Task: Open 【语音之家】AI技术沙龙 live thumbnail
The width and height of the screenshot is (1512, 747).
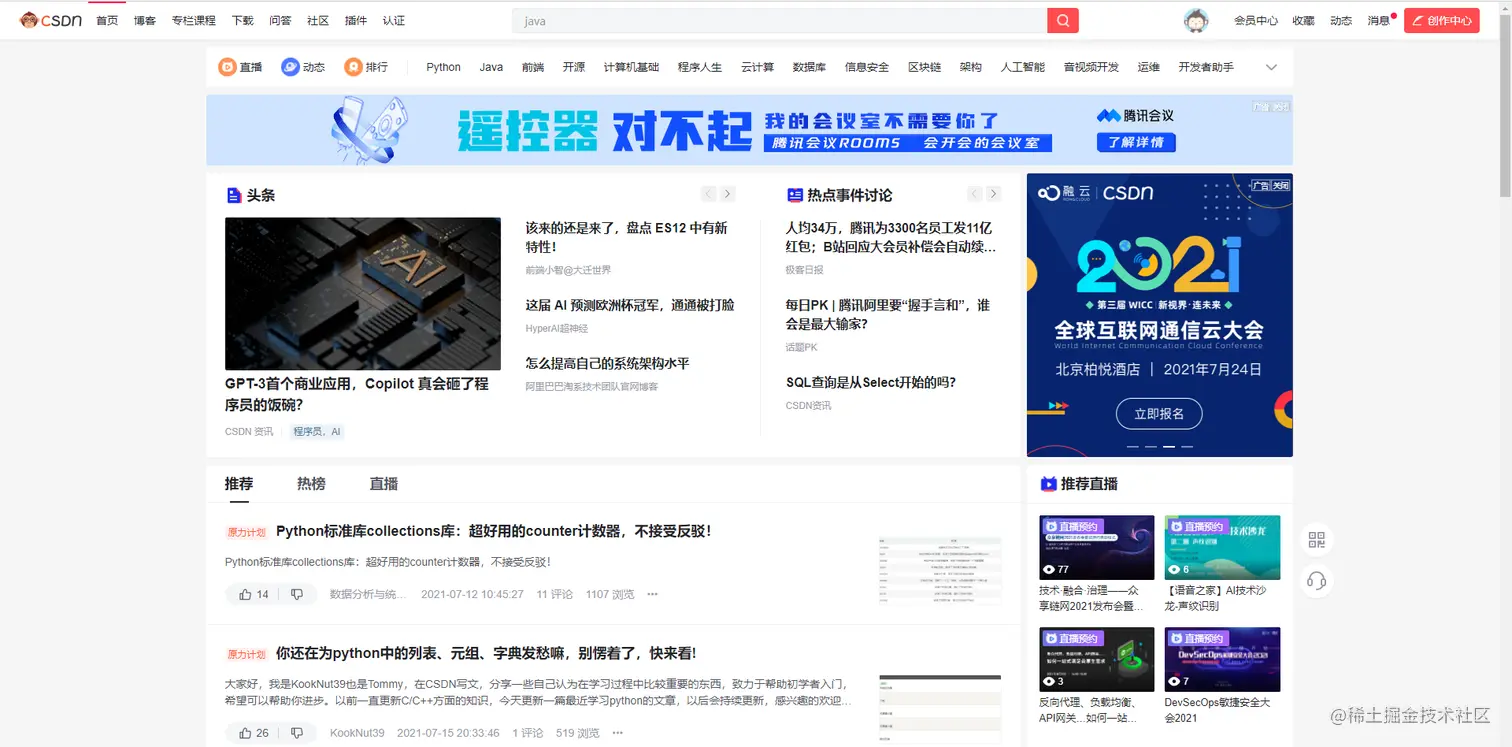Action: click(1222, 547)
